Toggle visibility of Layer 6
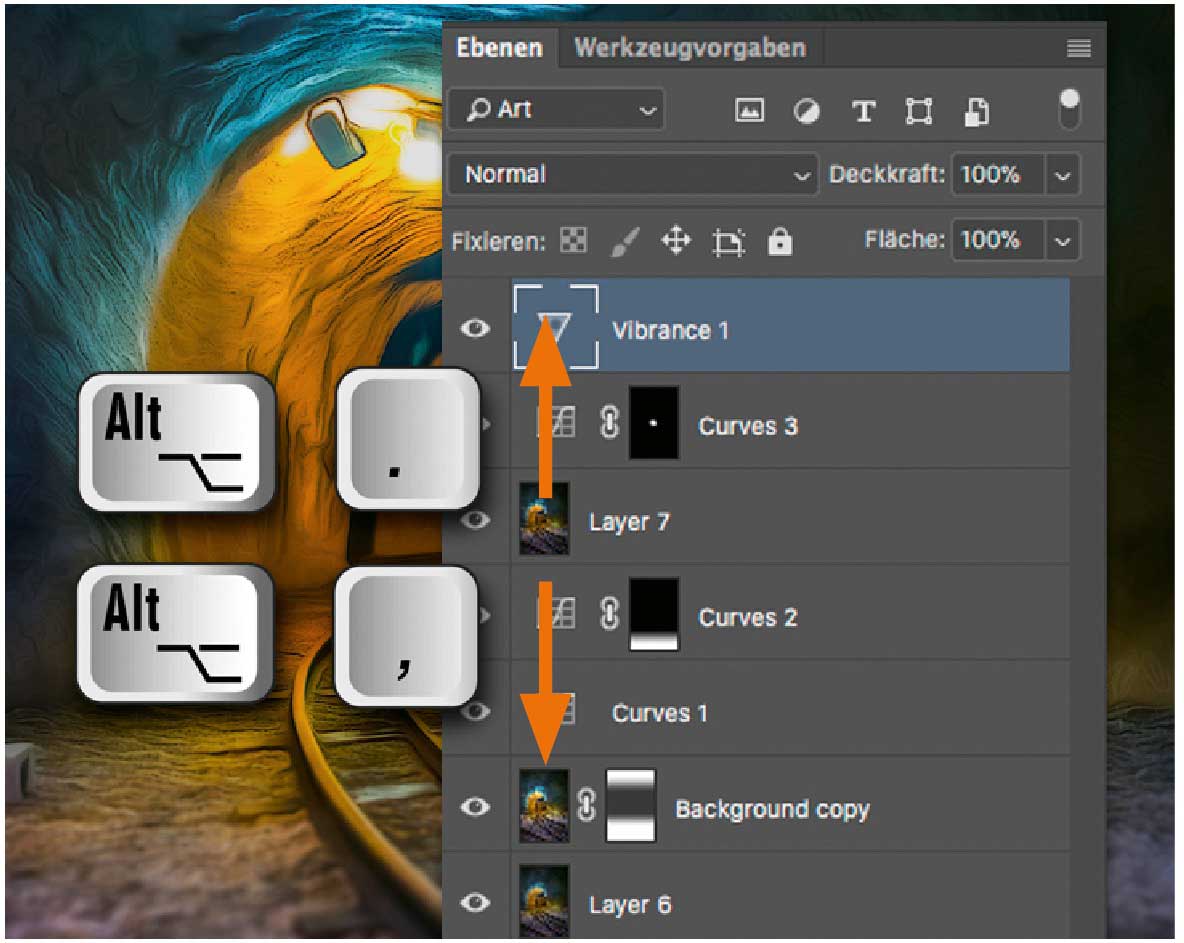 [475, 903]
